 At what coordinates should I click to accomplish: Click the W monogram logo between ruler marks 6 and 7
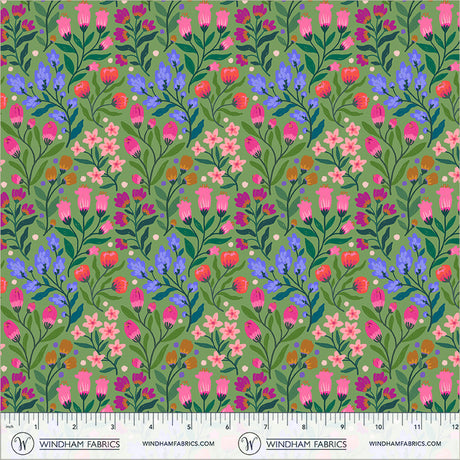(x=249, y=443)
